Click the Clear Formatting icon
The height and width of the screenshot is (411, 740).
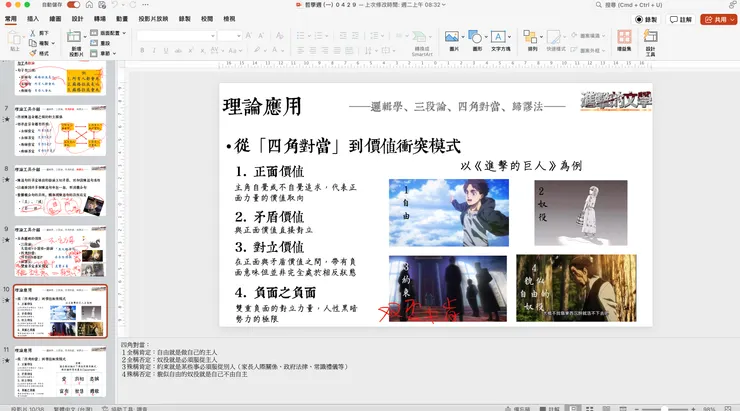coord(279,36)
